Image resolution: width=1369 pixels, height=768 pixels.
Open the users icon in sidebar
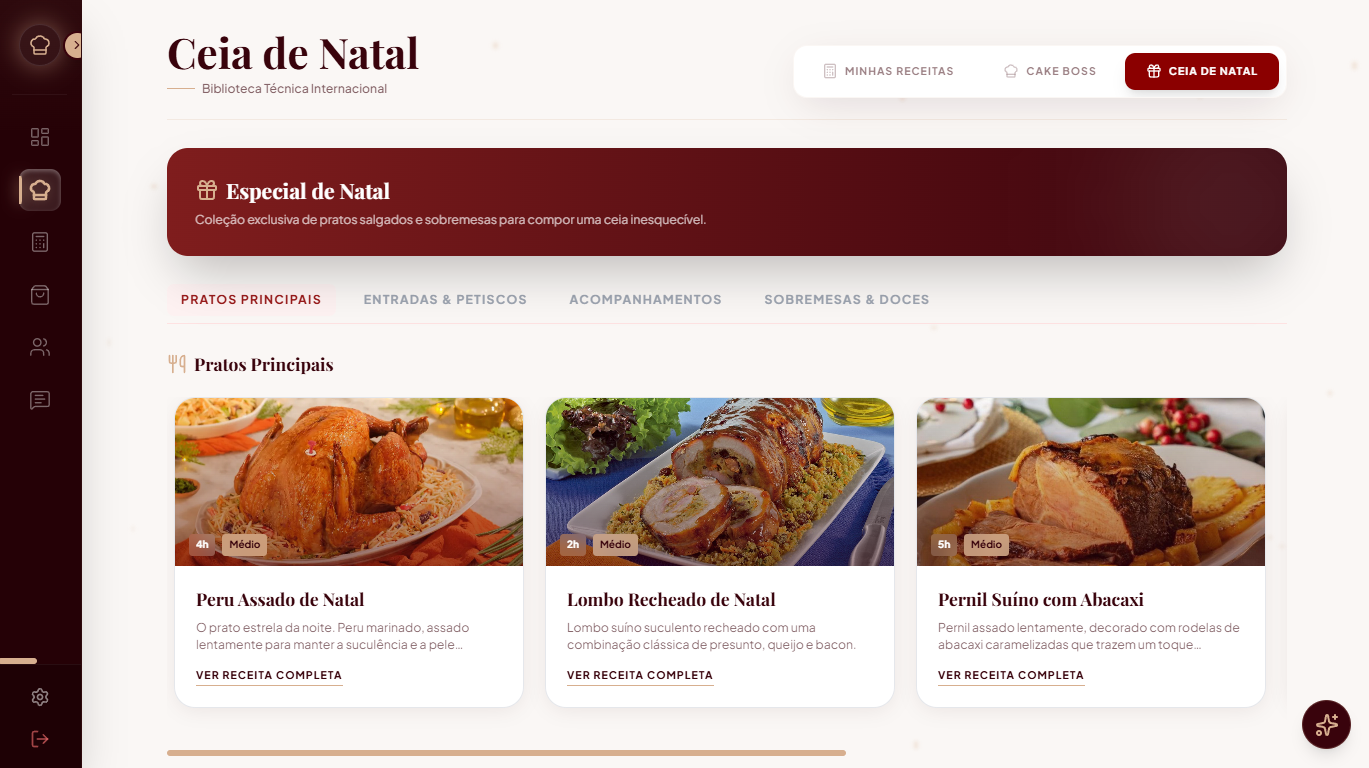(x=40, y=347)
